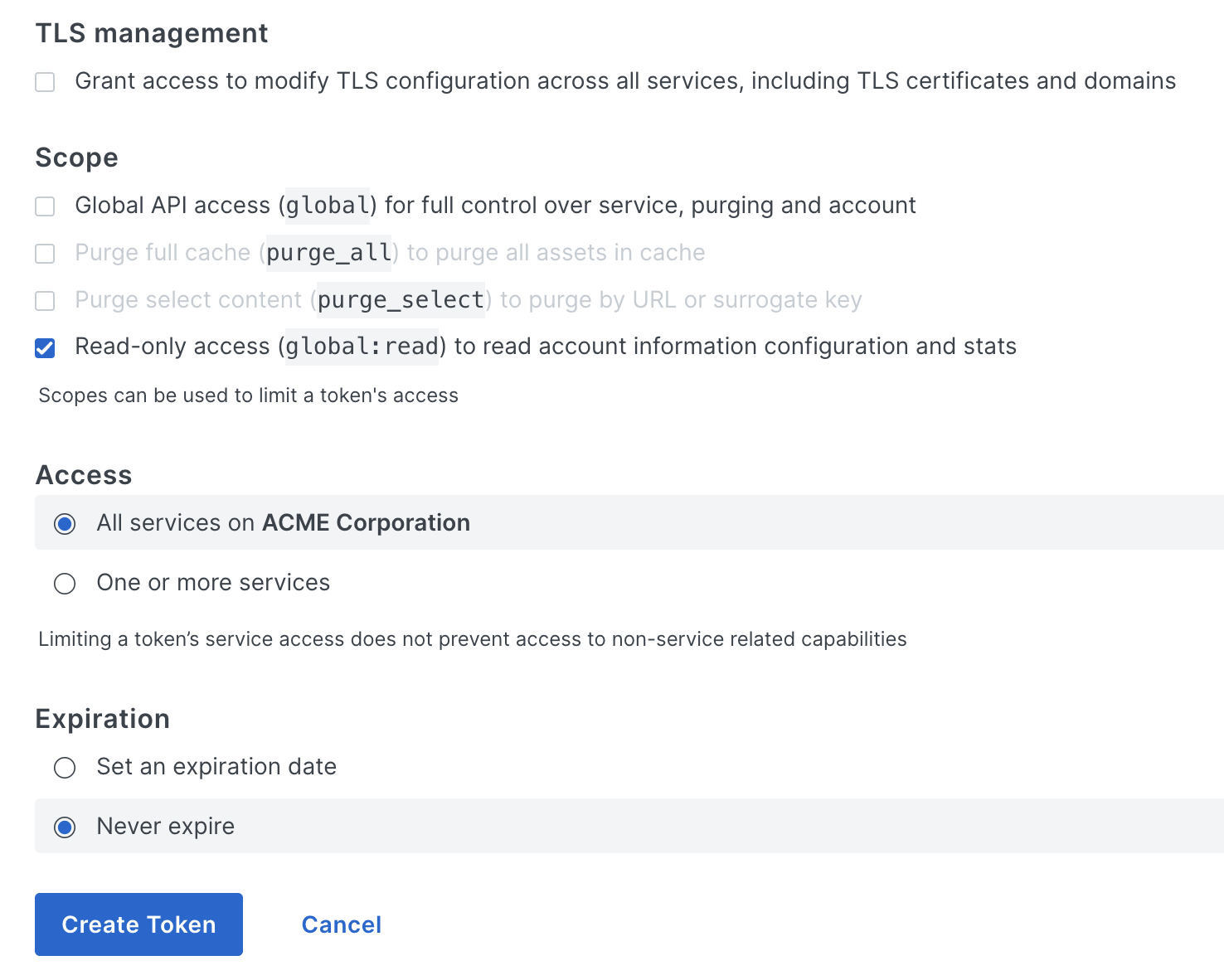Click the purge_all code label
The width and height of the screenshot is (1224, 980).
pos(328,253)
